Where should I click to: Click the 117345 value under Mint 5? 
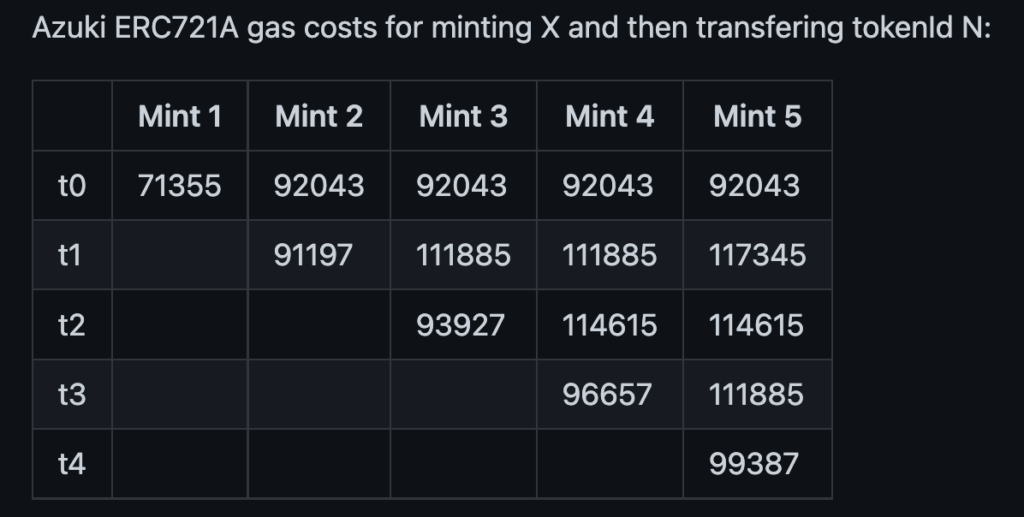[x=757, y=256]
